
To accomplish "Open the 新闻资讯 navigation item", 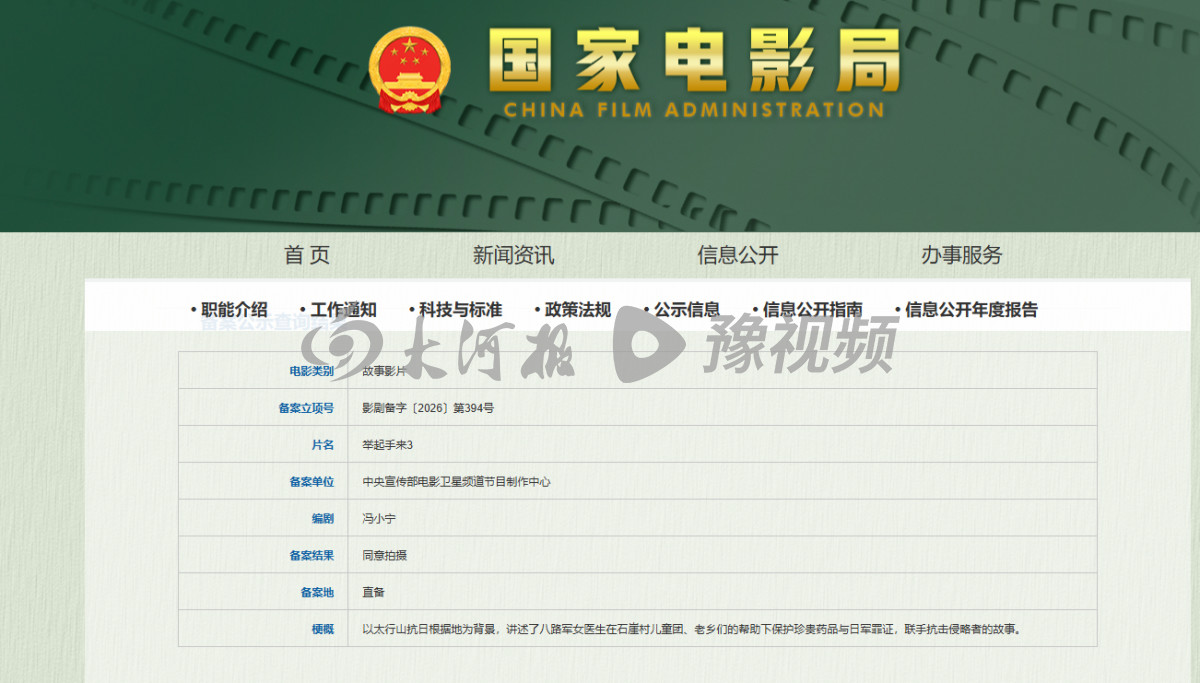I will point(513,255).
